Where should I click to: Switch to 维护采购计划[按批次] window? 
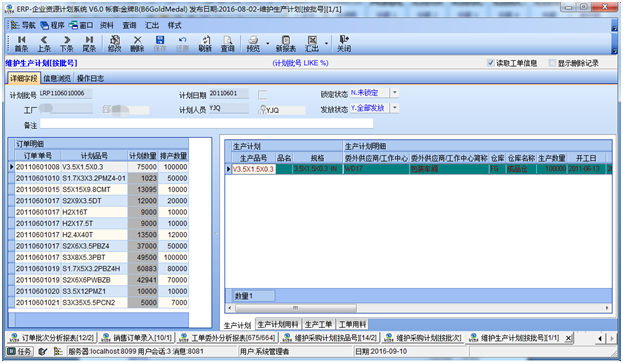click(423, 338)
